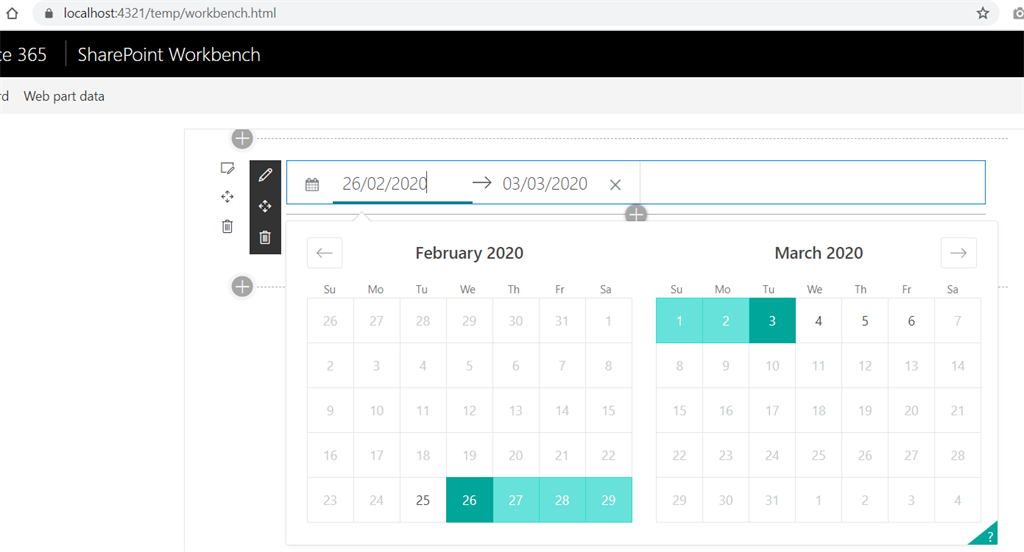Click the end date 03/03/2020 field
1024x552 pixels.
click(x=545, y=184)
